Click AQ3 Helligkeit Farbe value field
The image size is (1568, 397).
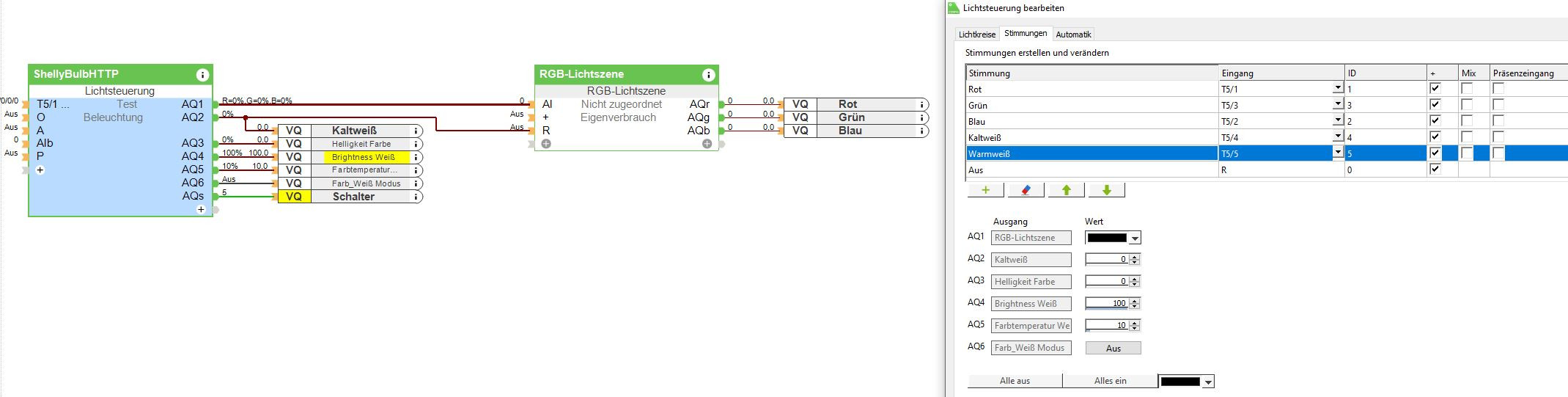1106,281
